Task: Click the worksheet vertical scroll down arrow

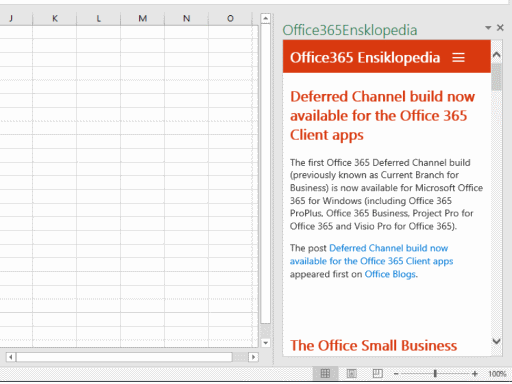Action: pyautogui.click(x=265, y=343)
